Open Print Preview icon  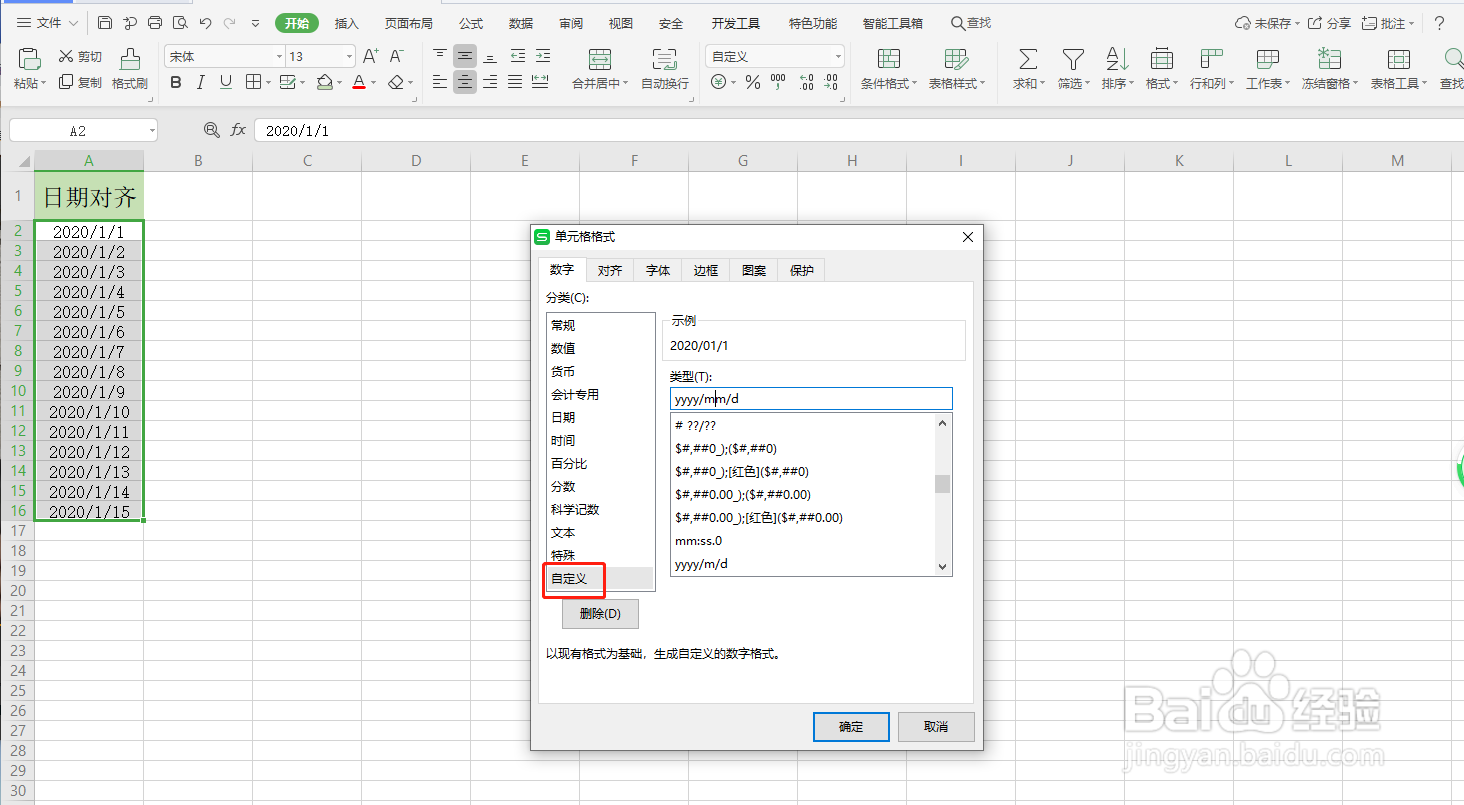click(180, 23)
